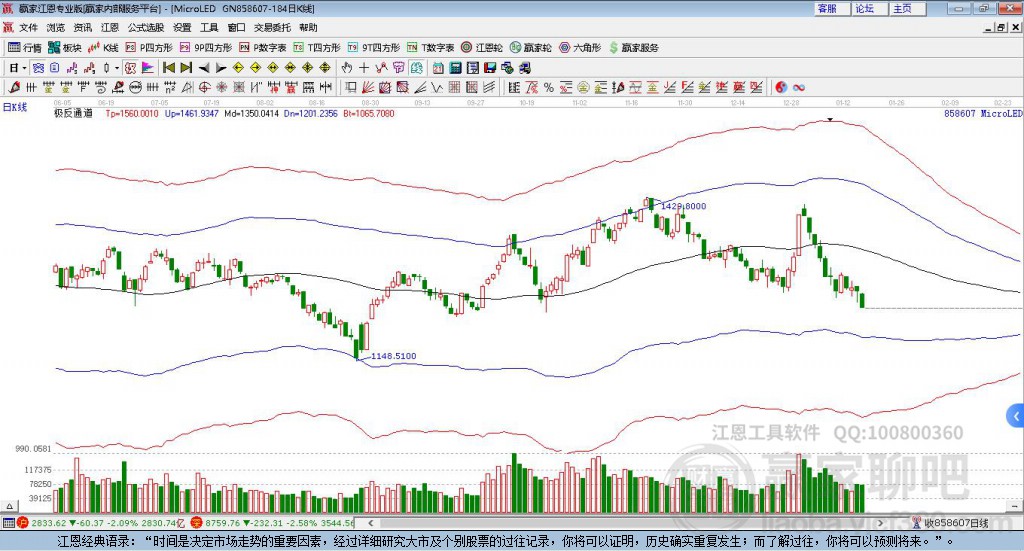Open the calendar icon
The image size is (1024, 551).
pyautogui.click(x=438, y=68)
